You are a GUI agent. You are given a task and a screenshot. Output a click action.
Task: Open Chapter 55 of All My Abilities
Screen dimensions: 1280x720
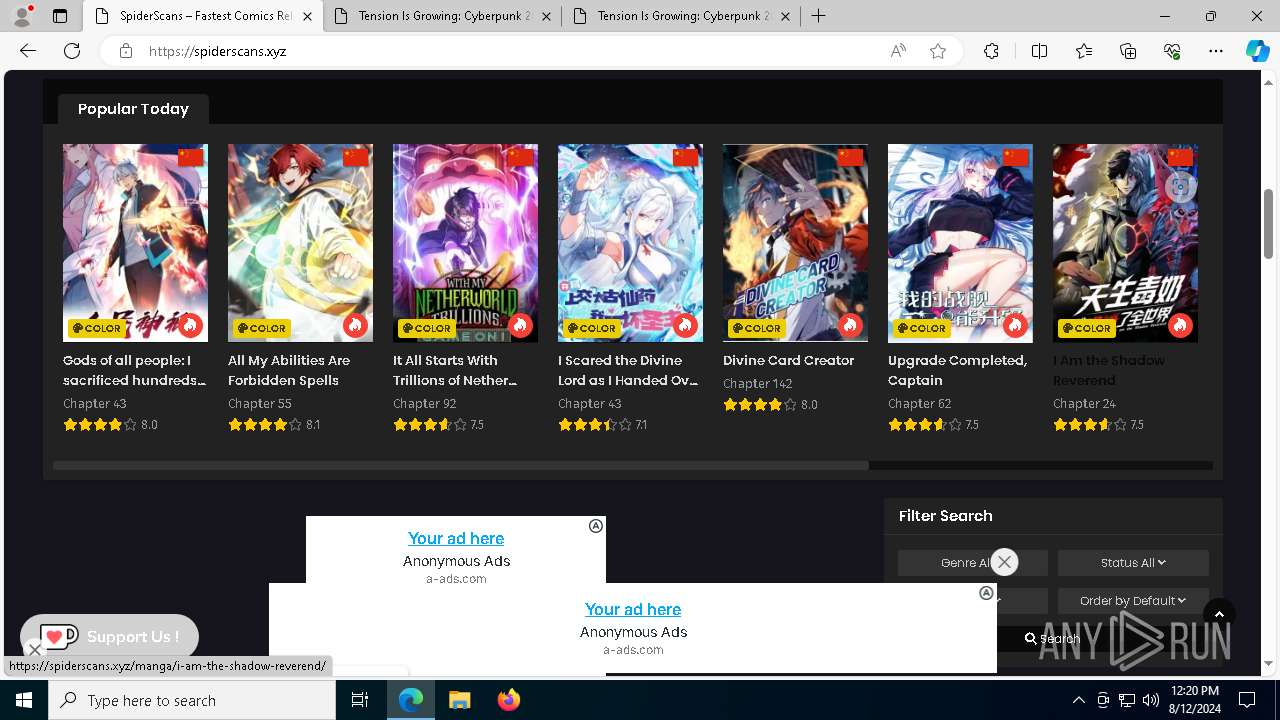(260, 403)
